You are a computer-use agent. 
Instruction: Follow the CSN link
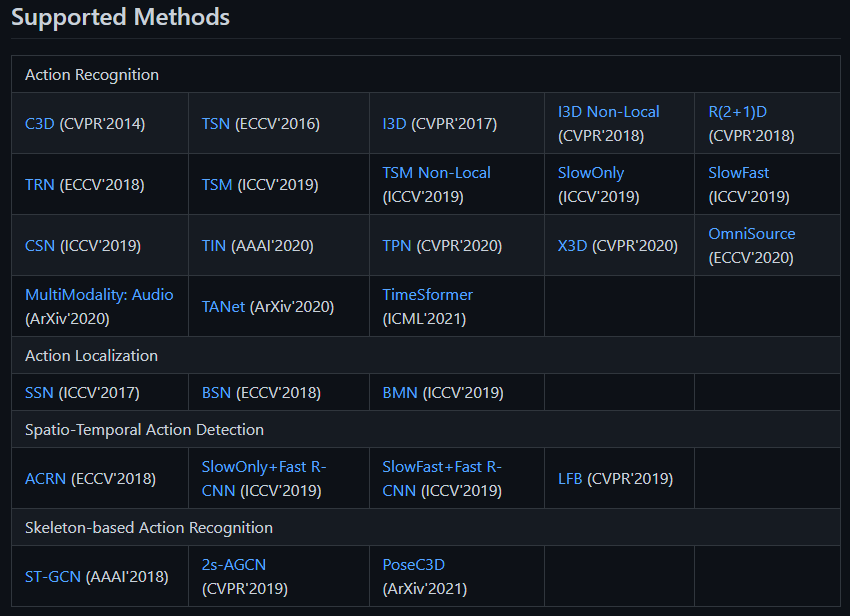tap(40, 246)
